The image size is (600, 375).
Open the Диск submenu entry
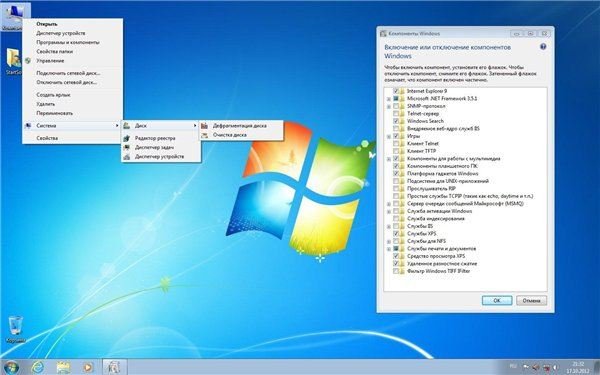pyautogui.click(x=161, y=126)
